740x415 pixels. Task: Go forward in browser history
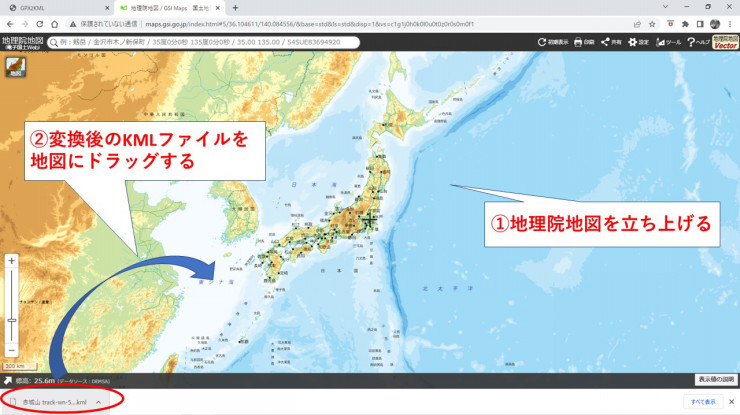pyautogui.click(x=25, y=24)
